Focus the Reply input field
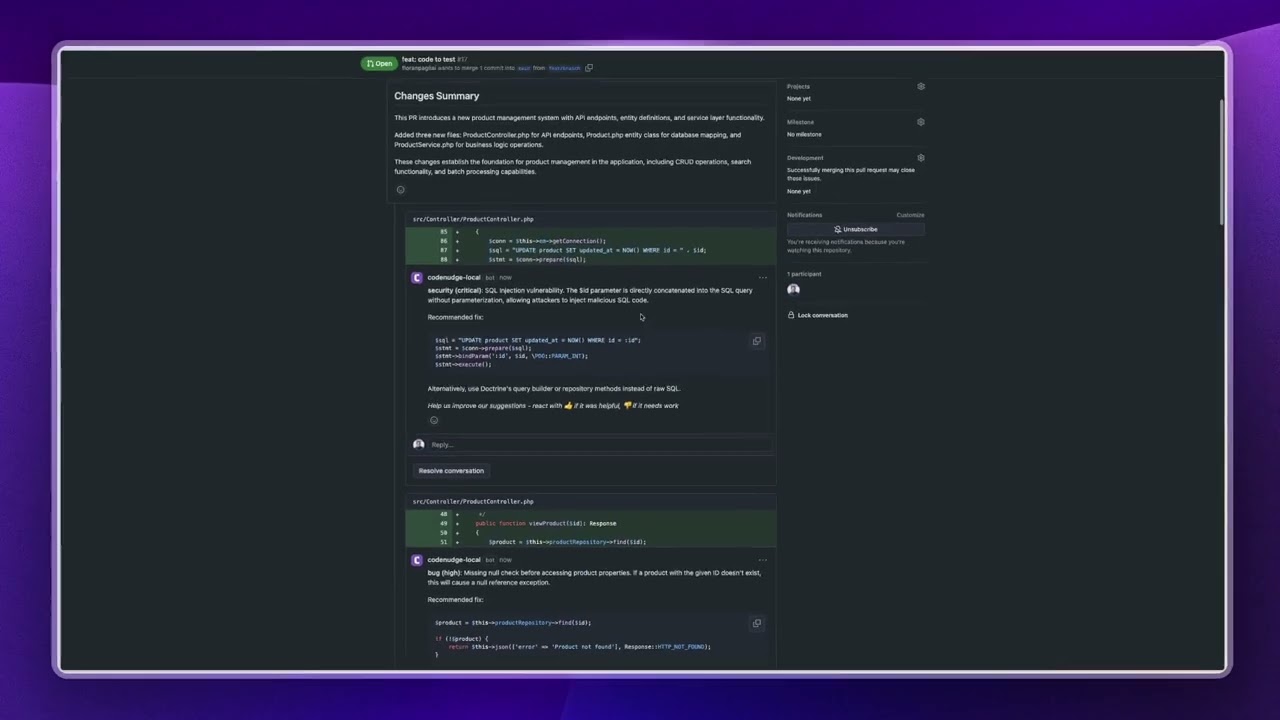This screenshot has height=720, width=1280. coord(600,445)
